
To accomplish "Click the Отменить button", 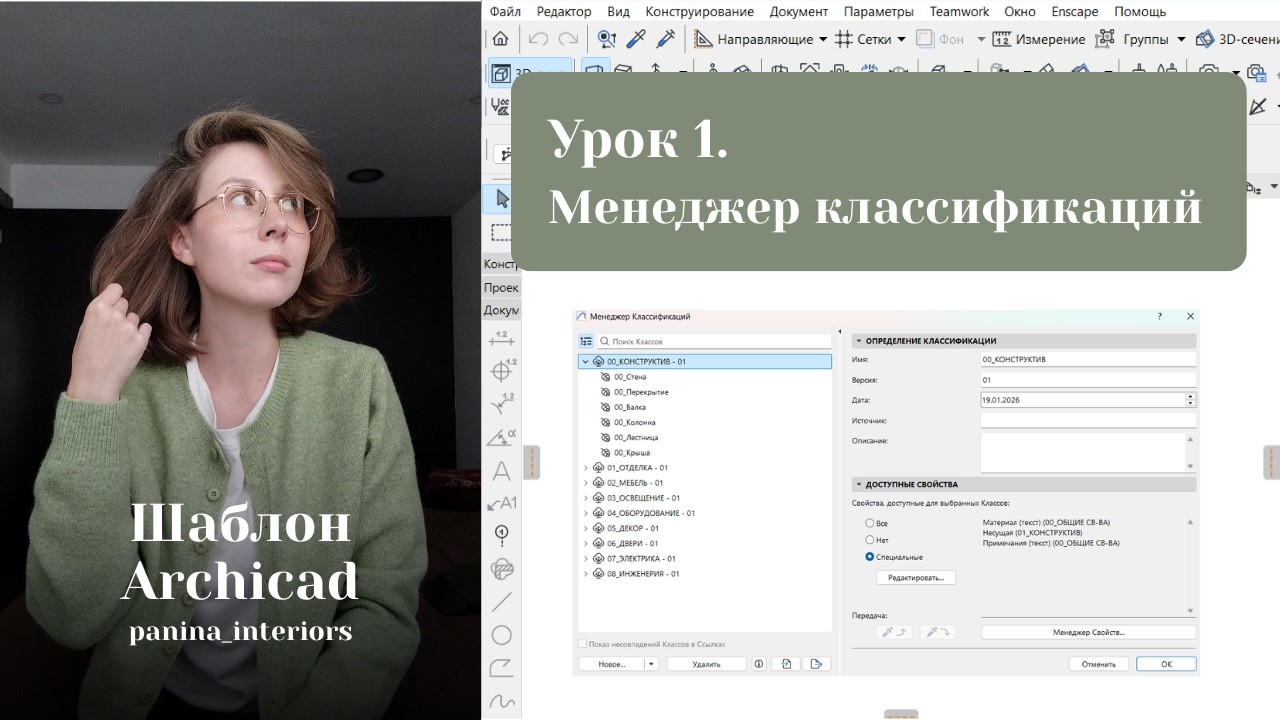I will pyautogui.click(x=1098, y=664).
